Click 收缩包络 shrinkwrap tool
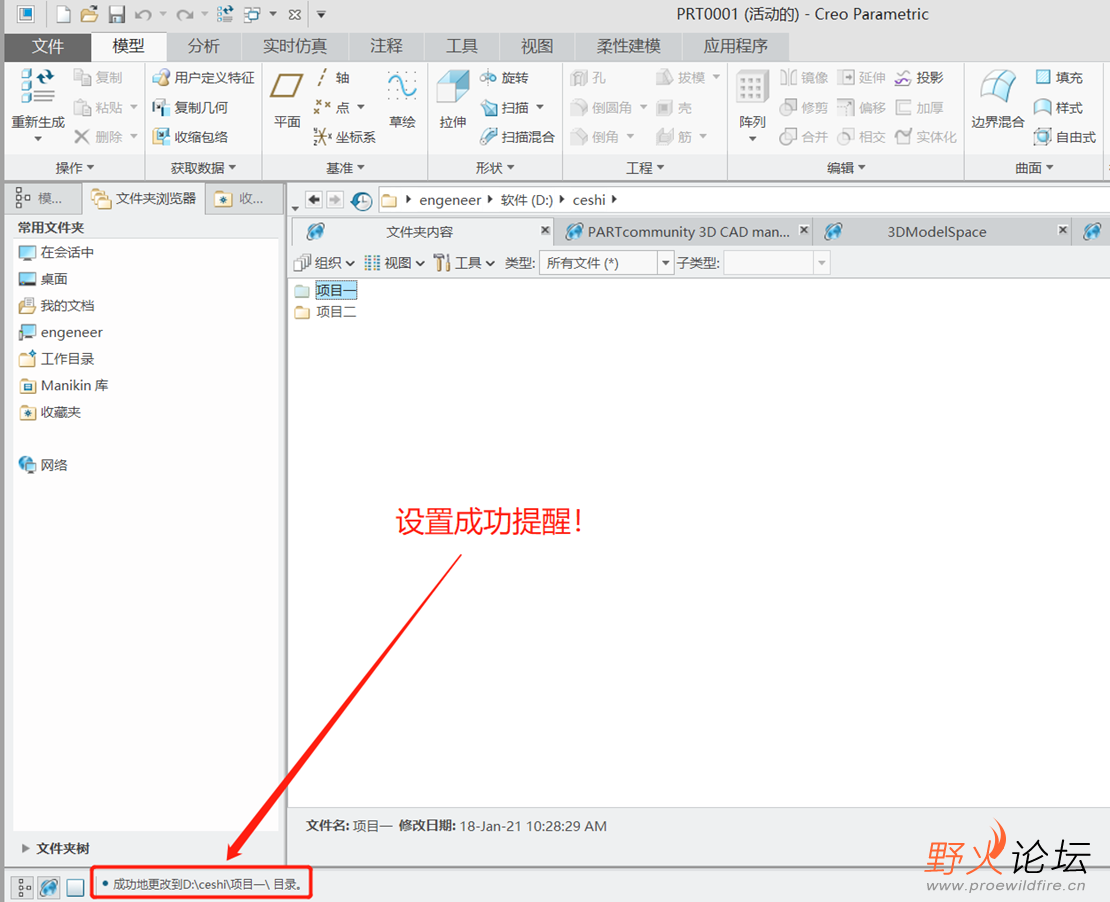 point(190,137)
